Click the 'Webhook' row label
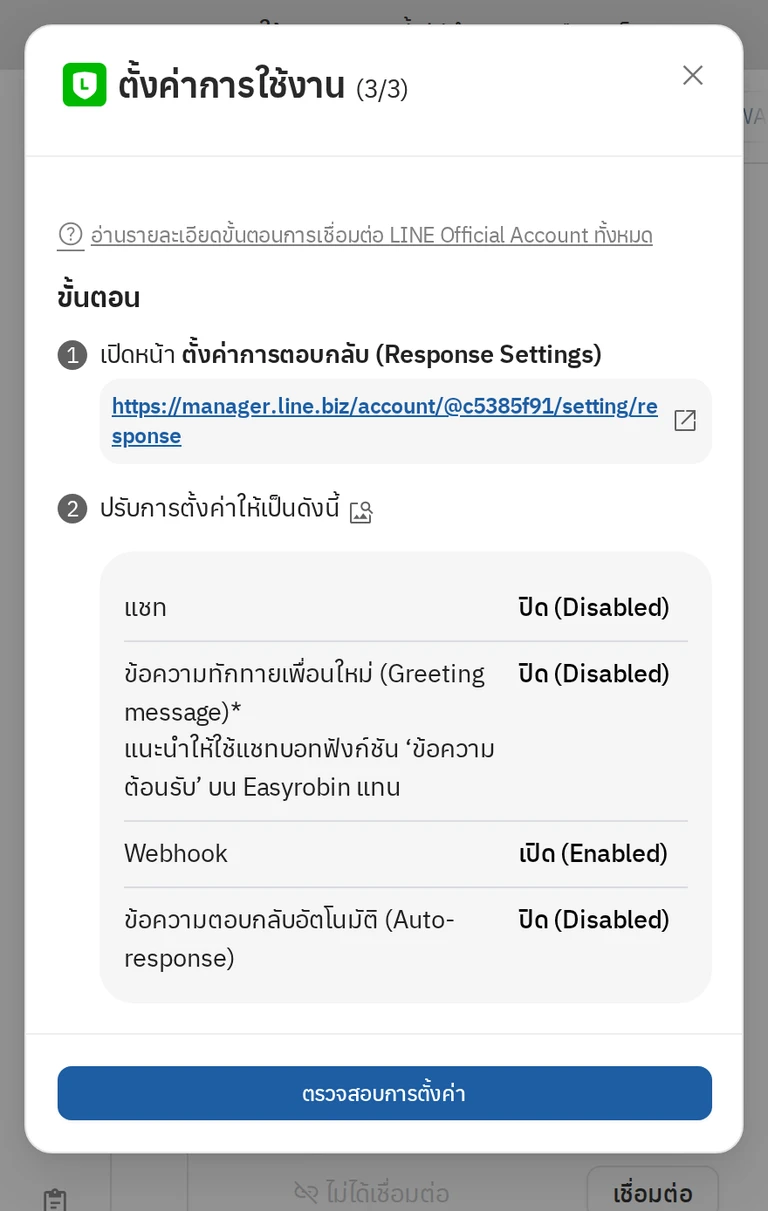This screenshot has height=1211, width=768. (176, 853)
